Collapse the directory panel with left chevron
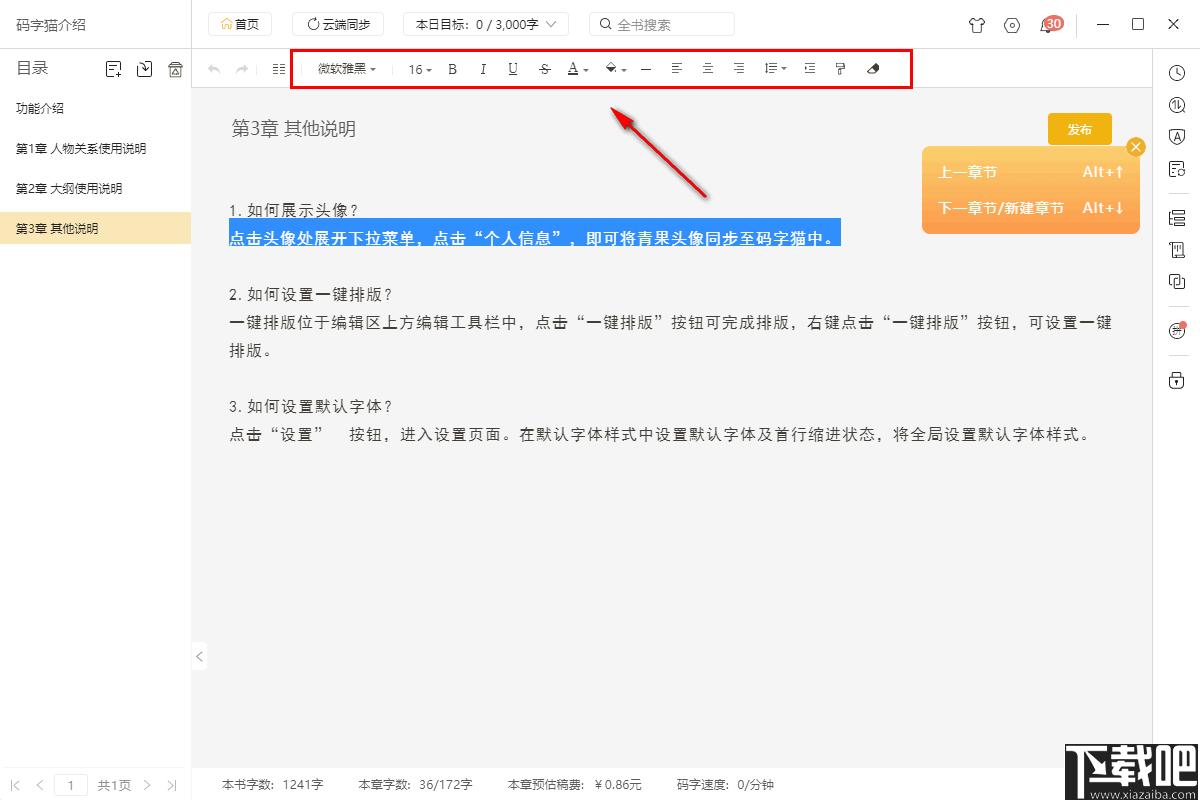 199,656
